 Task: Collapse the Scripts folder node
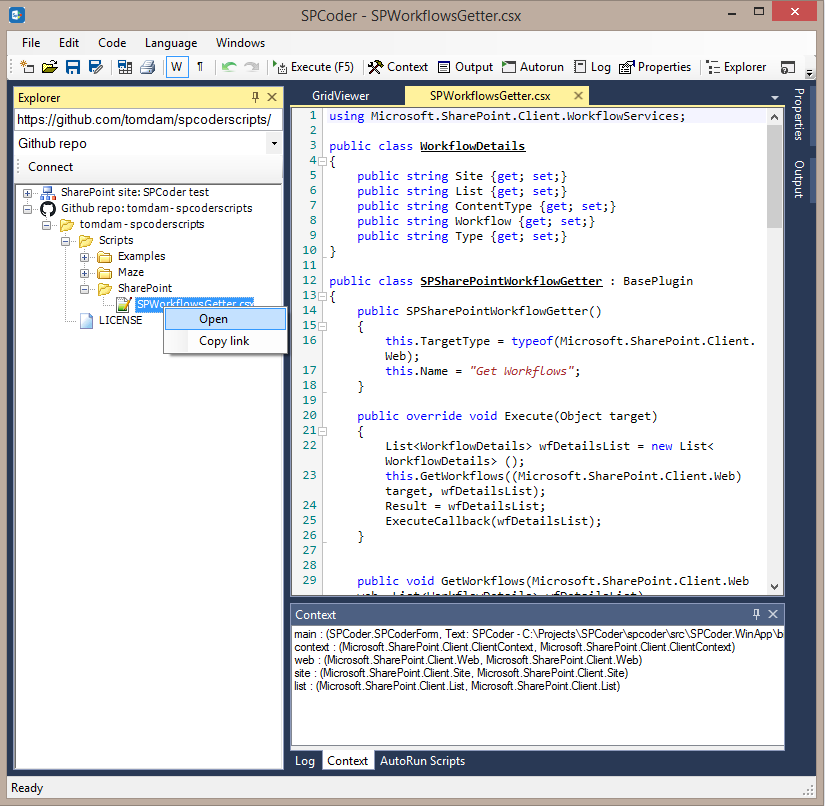65,241
